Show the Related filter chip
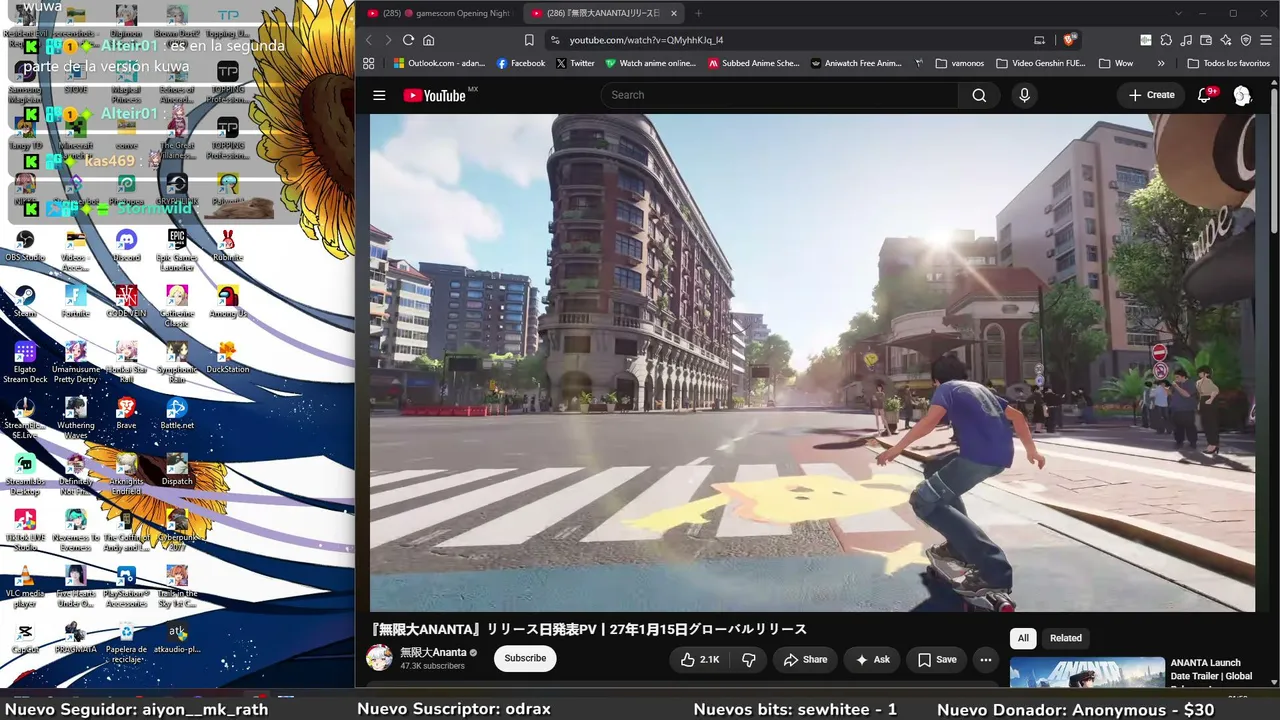The height and width of the screenshot is (720, 1280). pyautogui.click(x=1066, y=638)
